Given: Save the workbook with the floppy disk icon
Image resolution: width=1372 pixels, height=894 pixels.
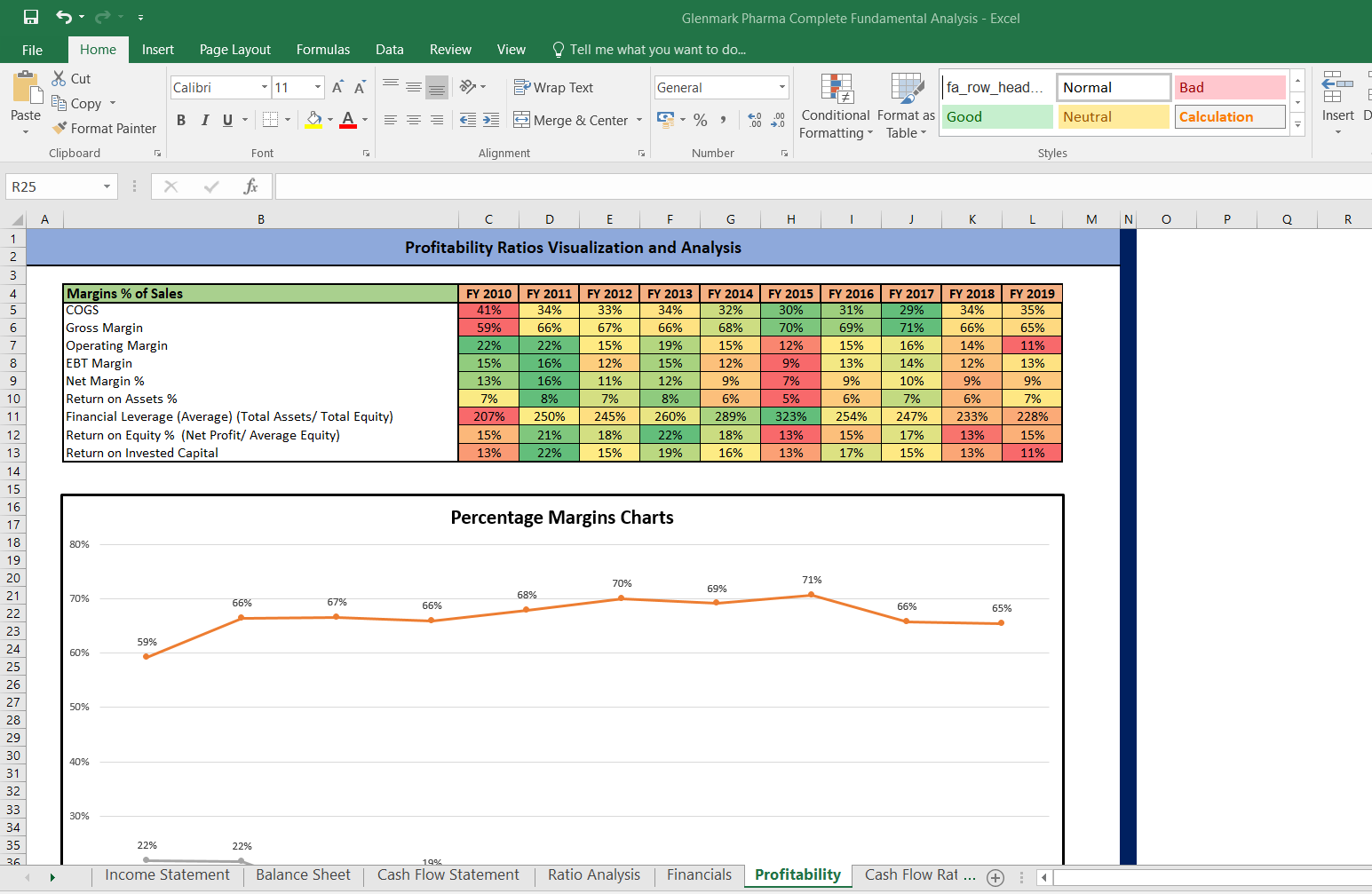Looking at the screenshot, I should click(x=31, y=17).
